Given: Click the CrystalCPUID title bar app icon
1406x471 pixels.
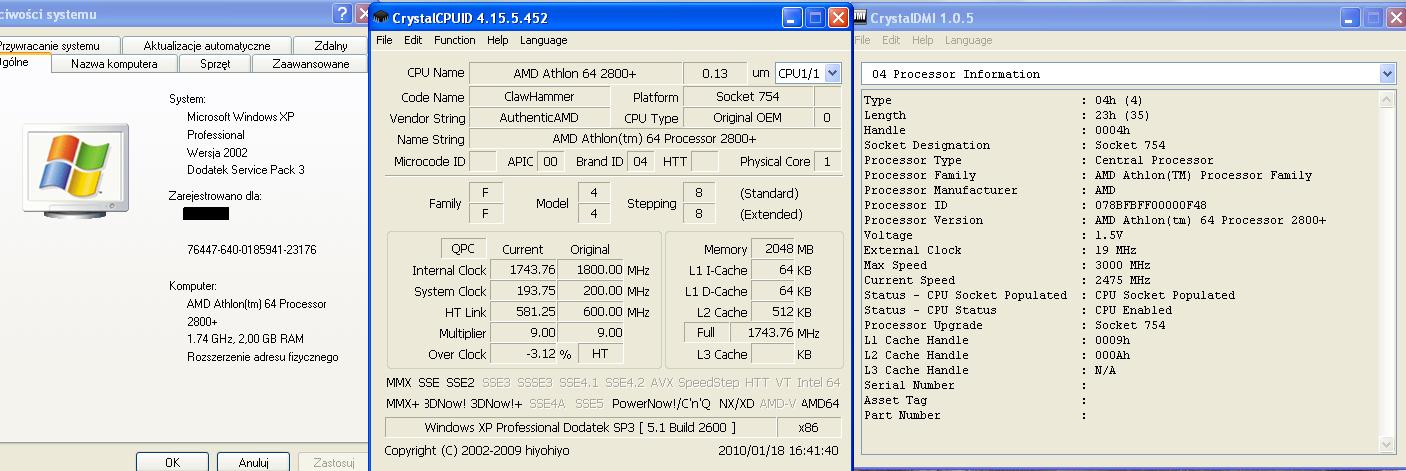Looking at the screenshot, I should (381, 18).
